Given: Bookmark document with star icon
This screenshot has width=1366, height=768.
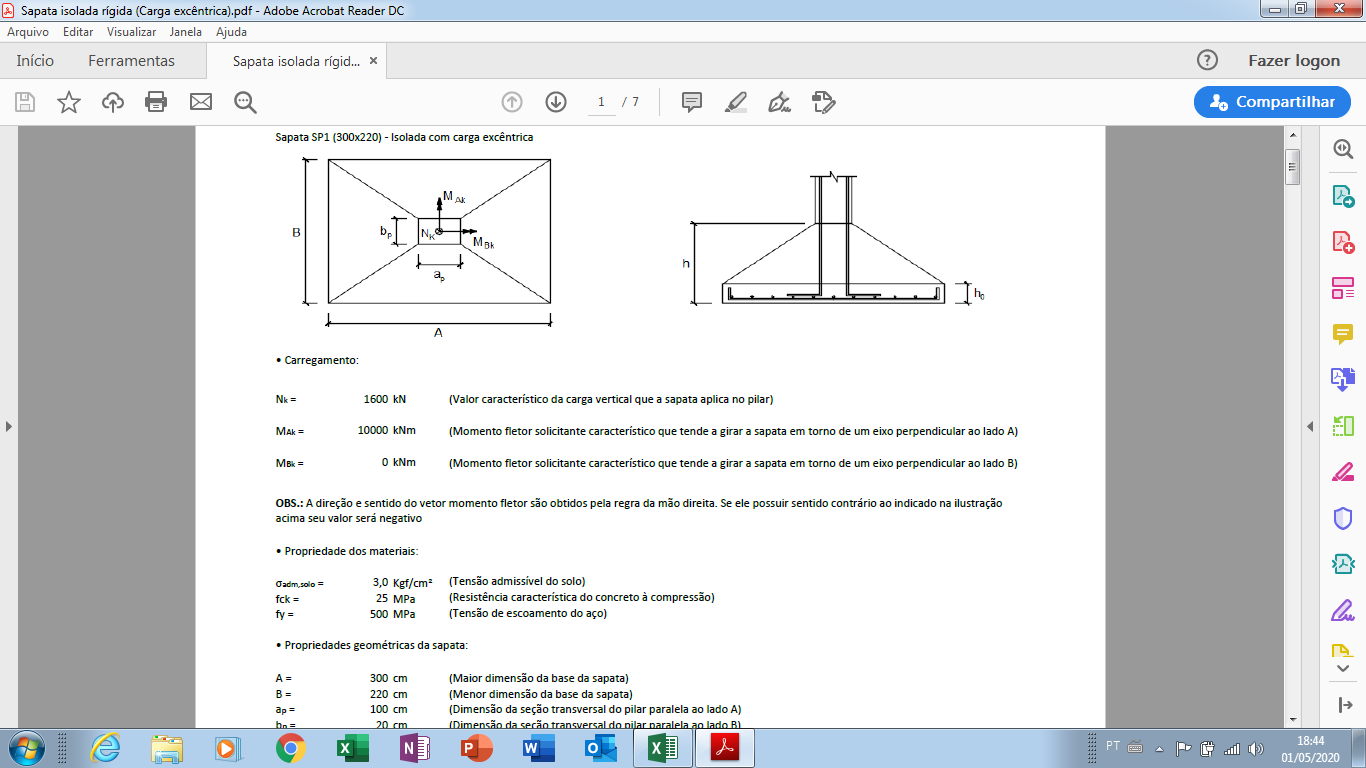Looking at the screenshot, I should 69,102.
